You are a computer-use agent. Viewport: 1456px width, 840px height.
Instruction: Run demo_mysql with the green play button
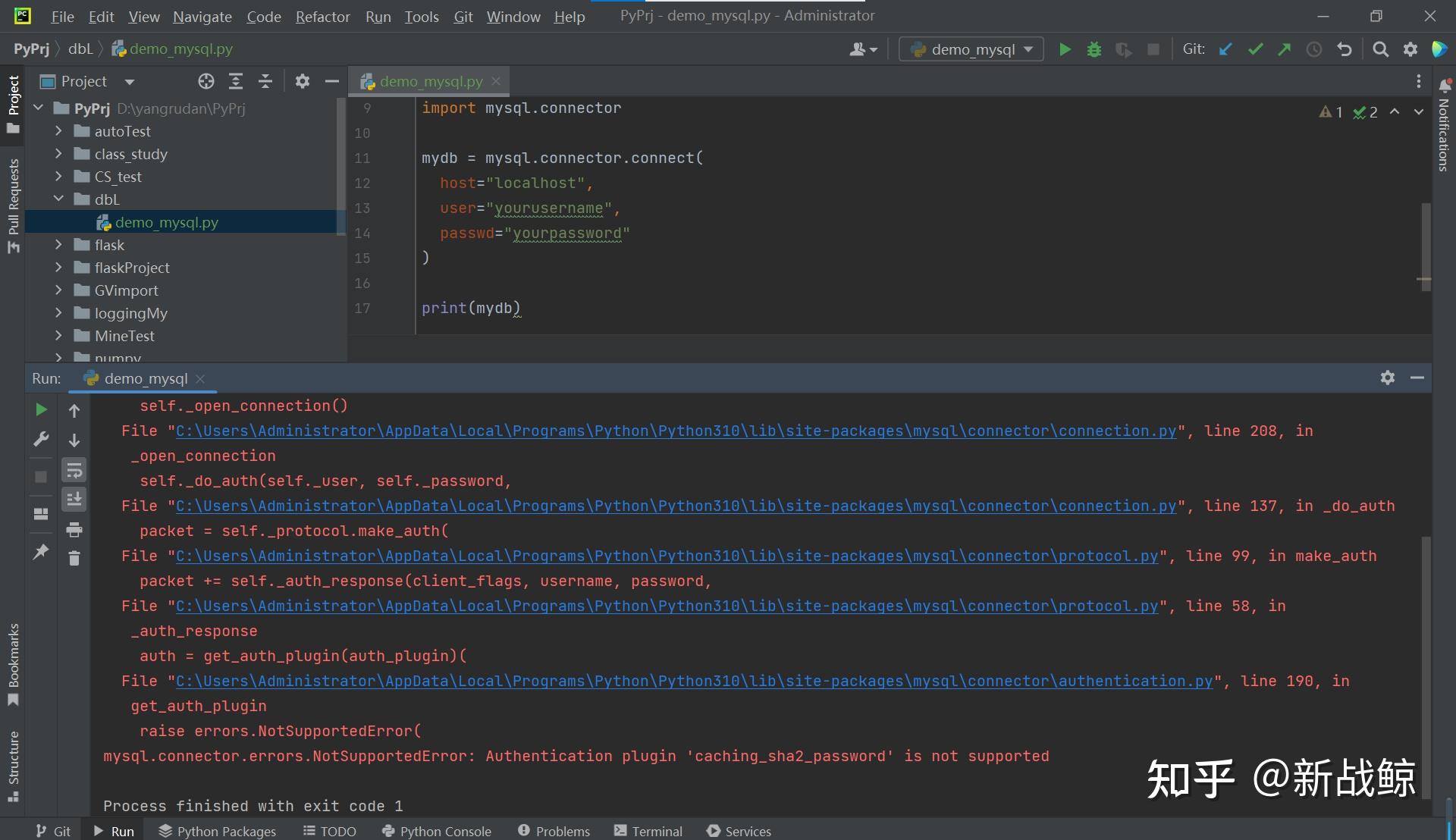click(1065, 49)
